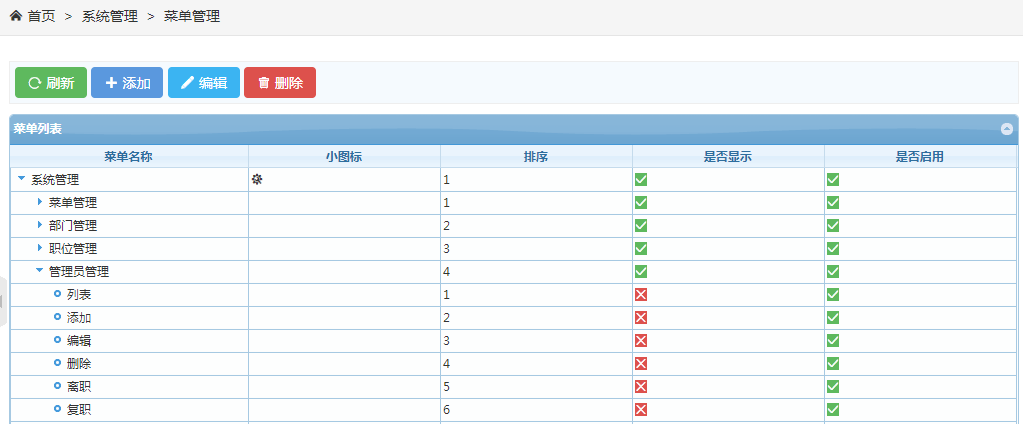The height and width of the screenshot is (424, 1023).
Task: Toggle 是否启用 check for tree row 添加
Action: pos(832,318)
